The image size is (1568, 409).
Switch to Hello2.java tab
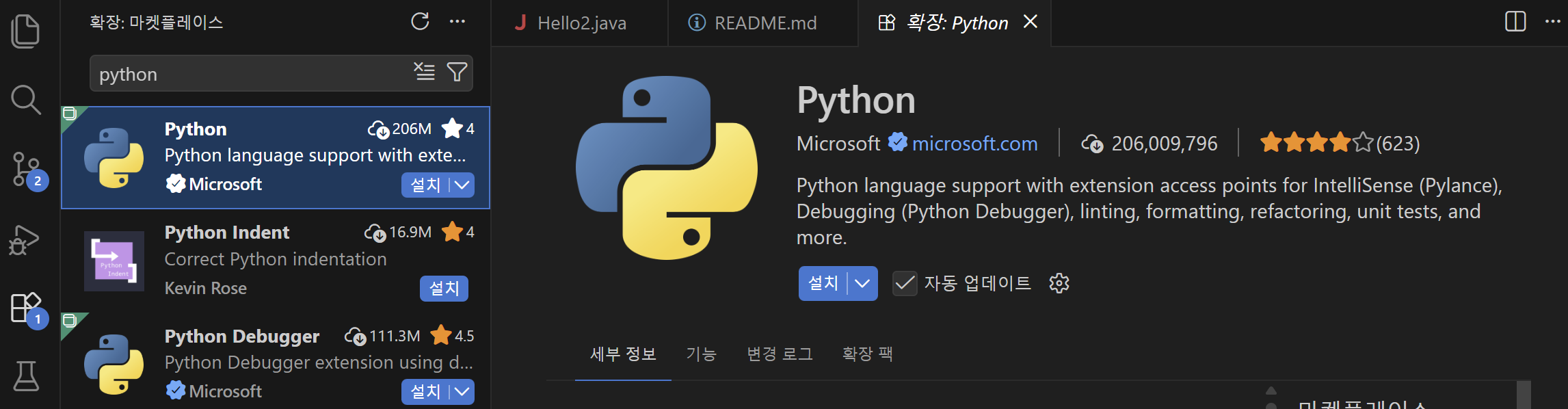(580, 23)
